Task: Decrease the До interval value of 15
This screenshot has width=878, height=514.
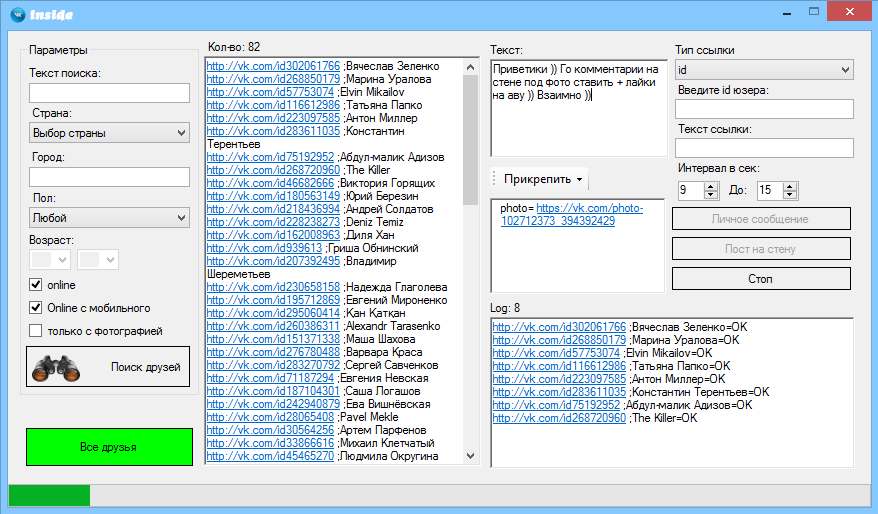Action: pyautogui.click(x=790, y=195)
